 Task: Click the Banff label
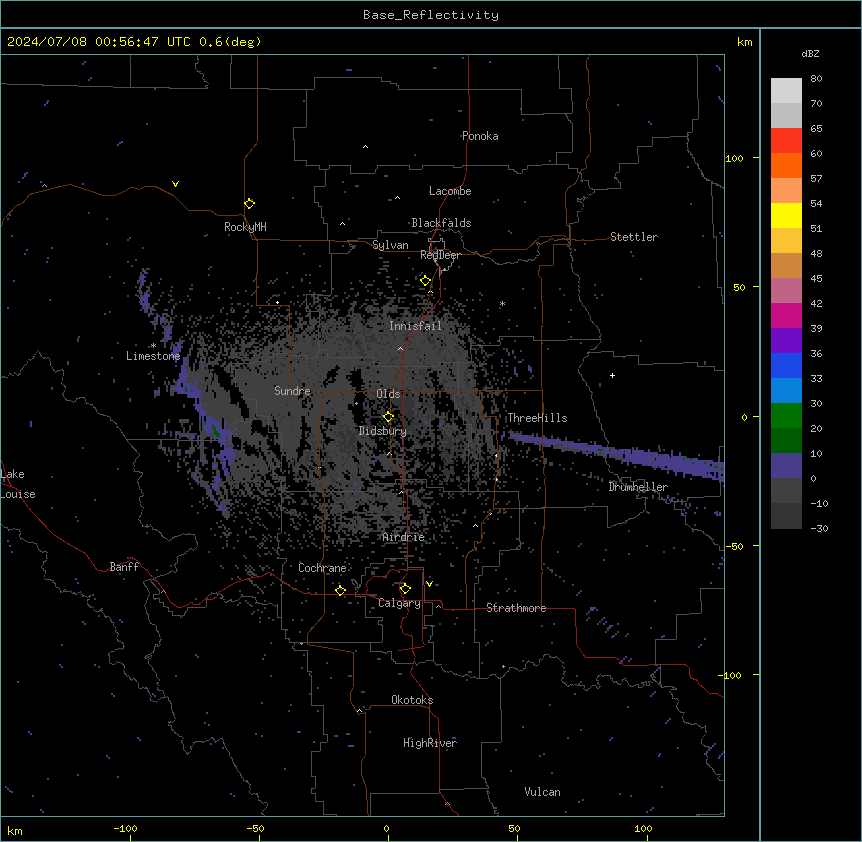pos(124,567)
